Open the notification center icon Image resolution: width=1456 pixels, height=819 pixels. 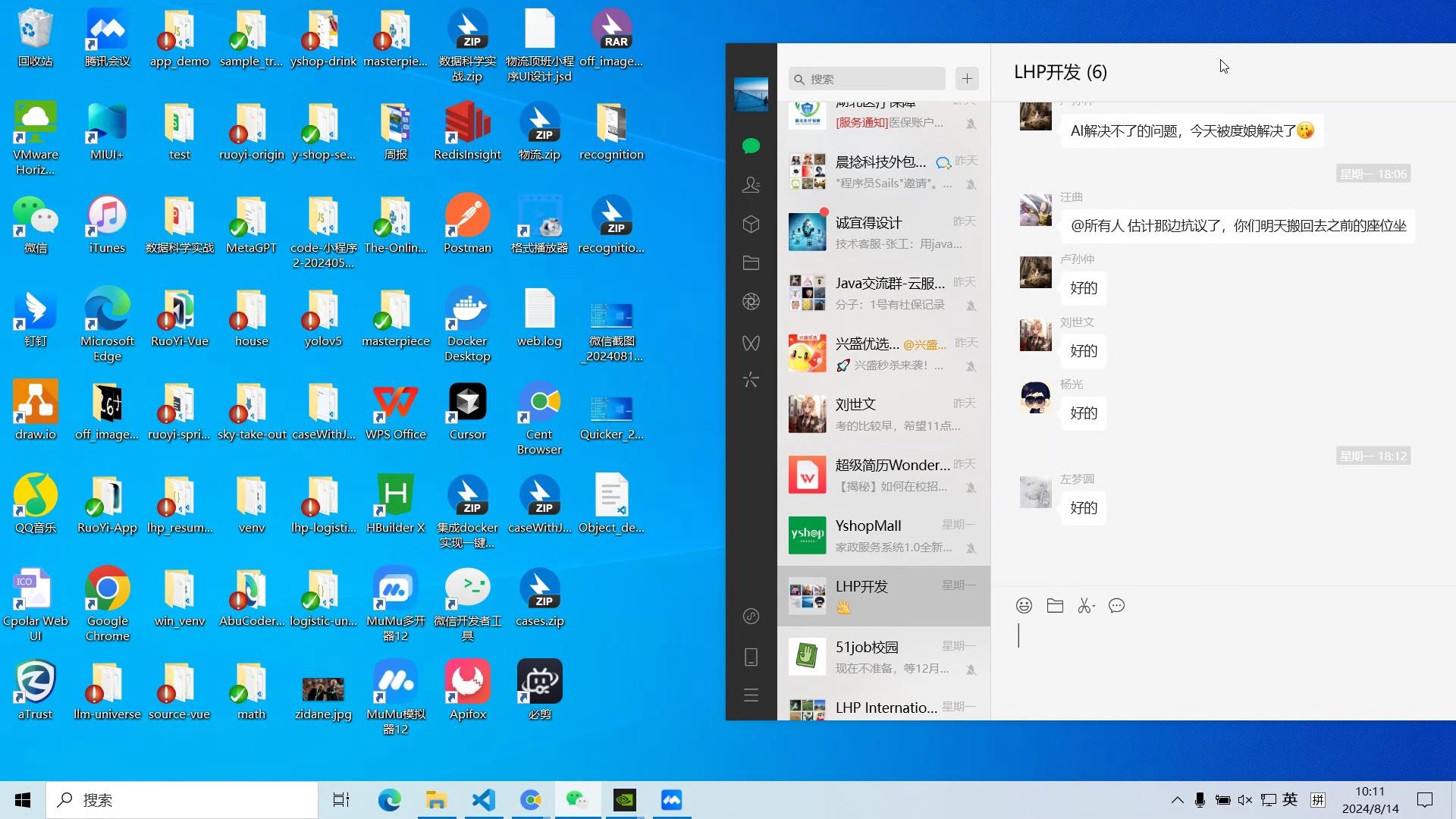[1425, 800]
